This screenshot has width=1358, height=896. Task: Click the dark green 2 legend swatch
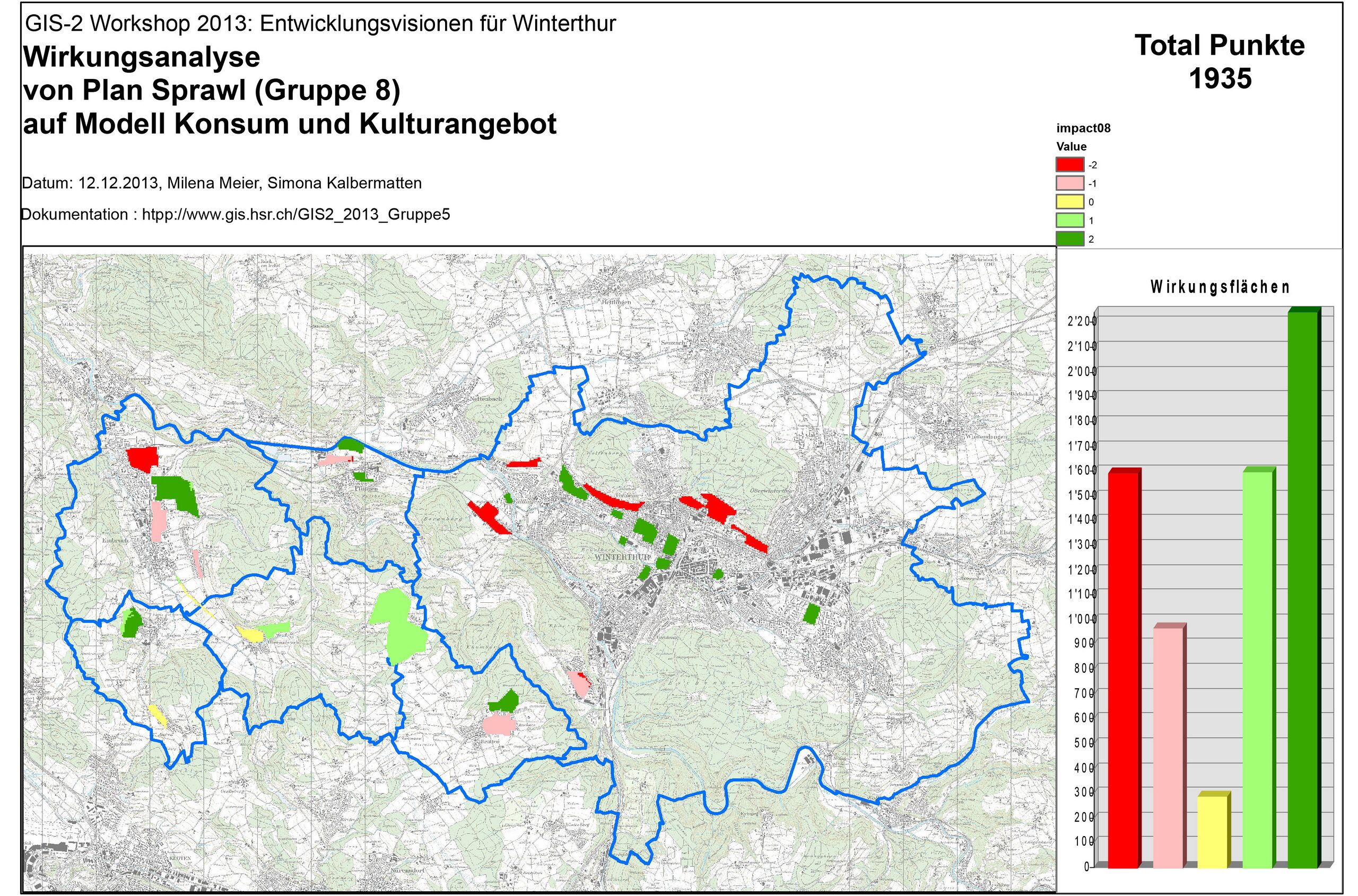(x=1069, y=239)
